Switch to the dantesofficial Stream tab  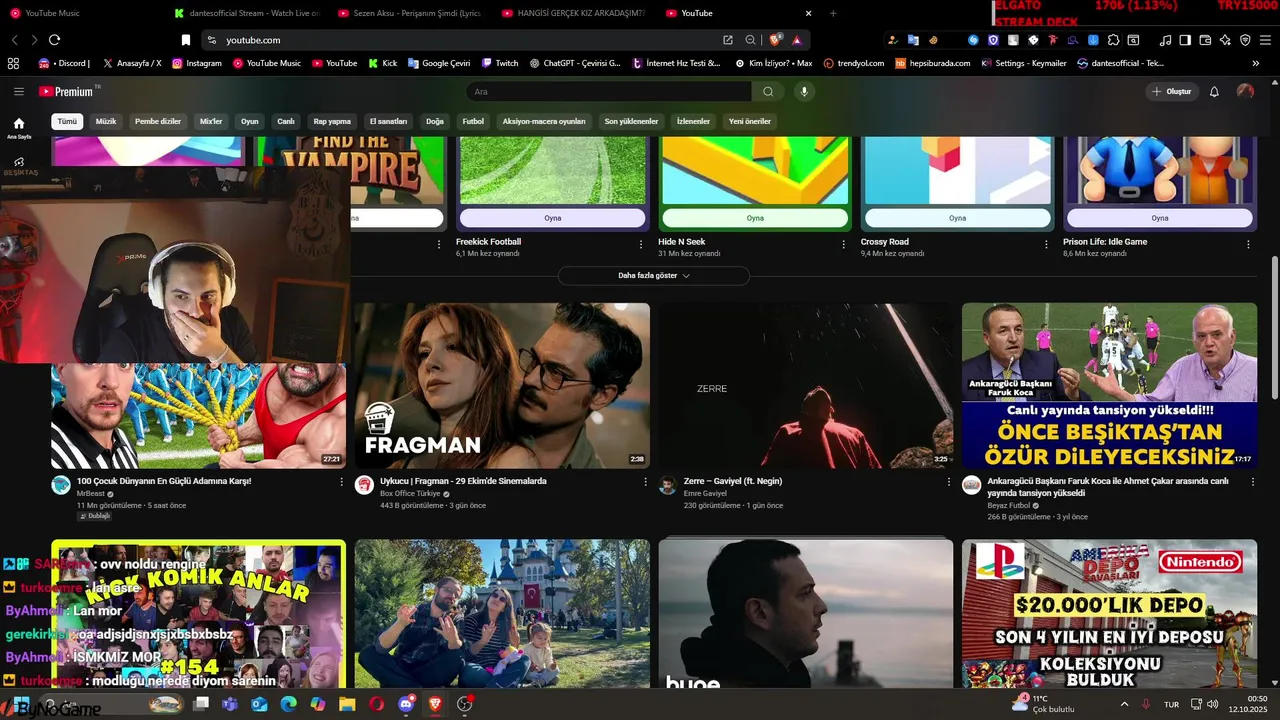[247, 13]
